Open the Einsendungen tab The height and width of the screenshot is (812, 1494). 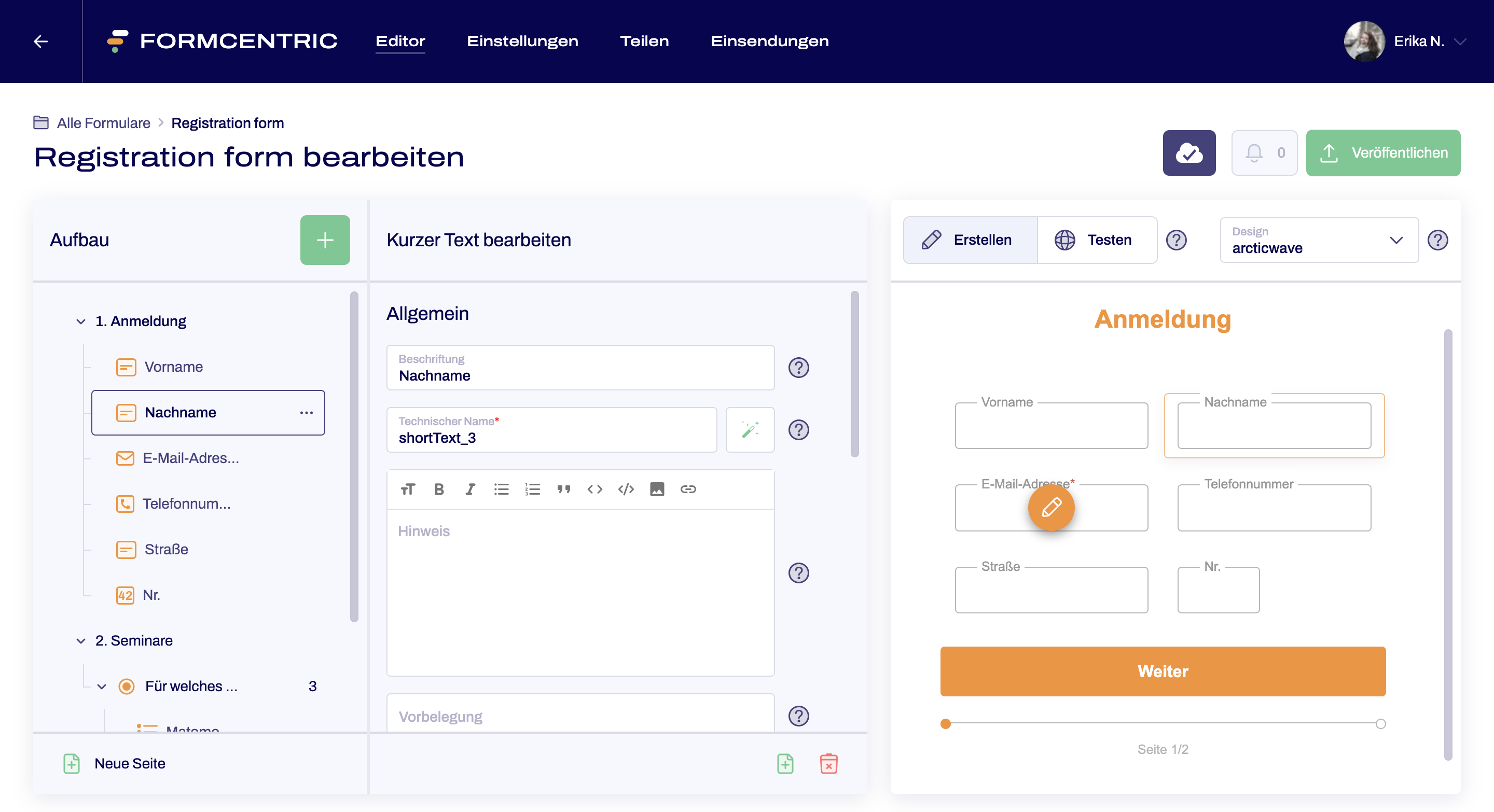point(769,41)
